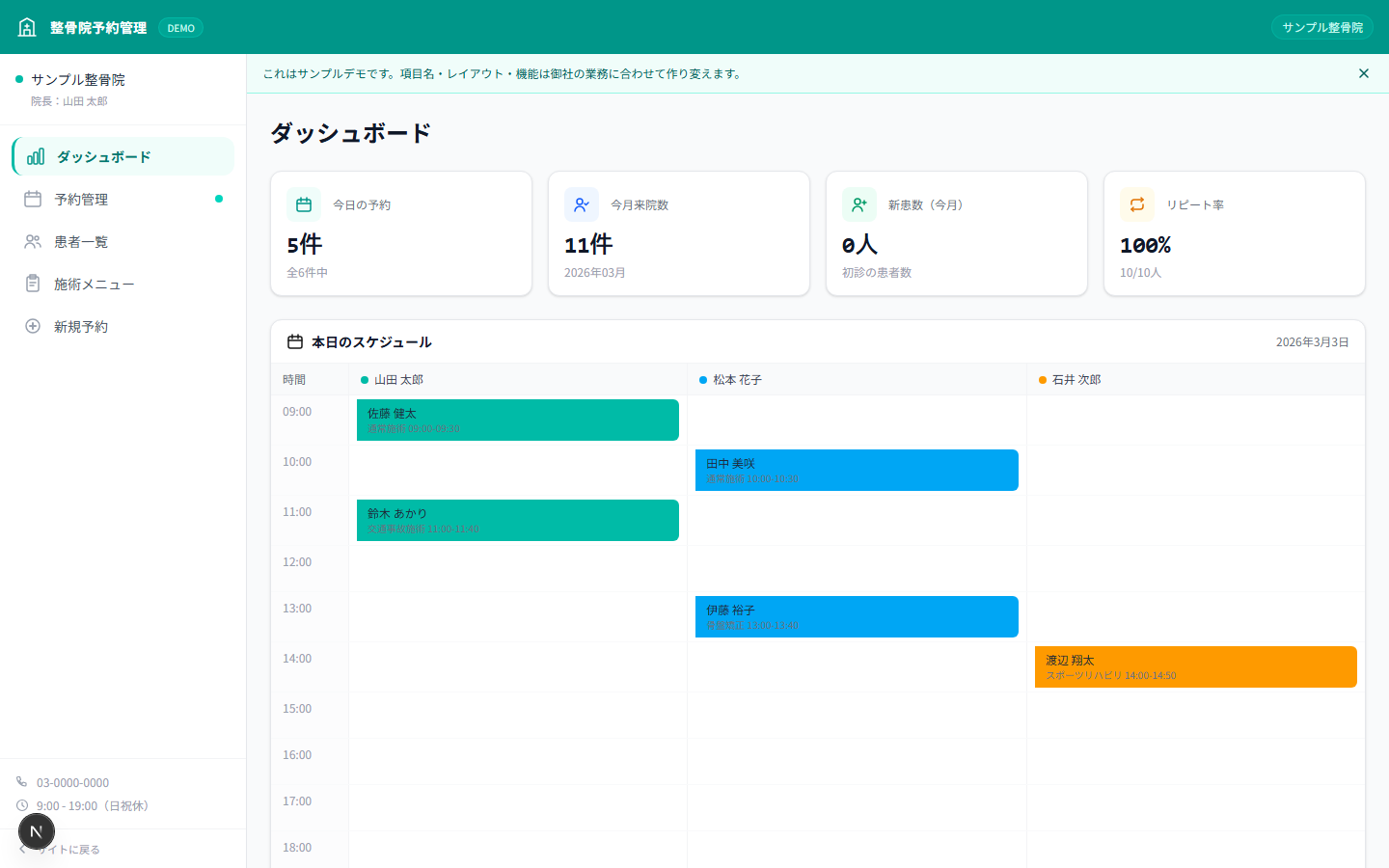Click the 松本 花子 staff column header

click(x=857, y=379)
